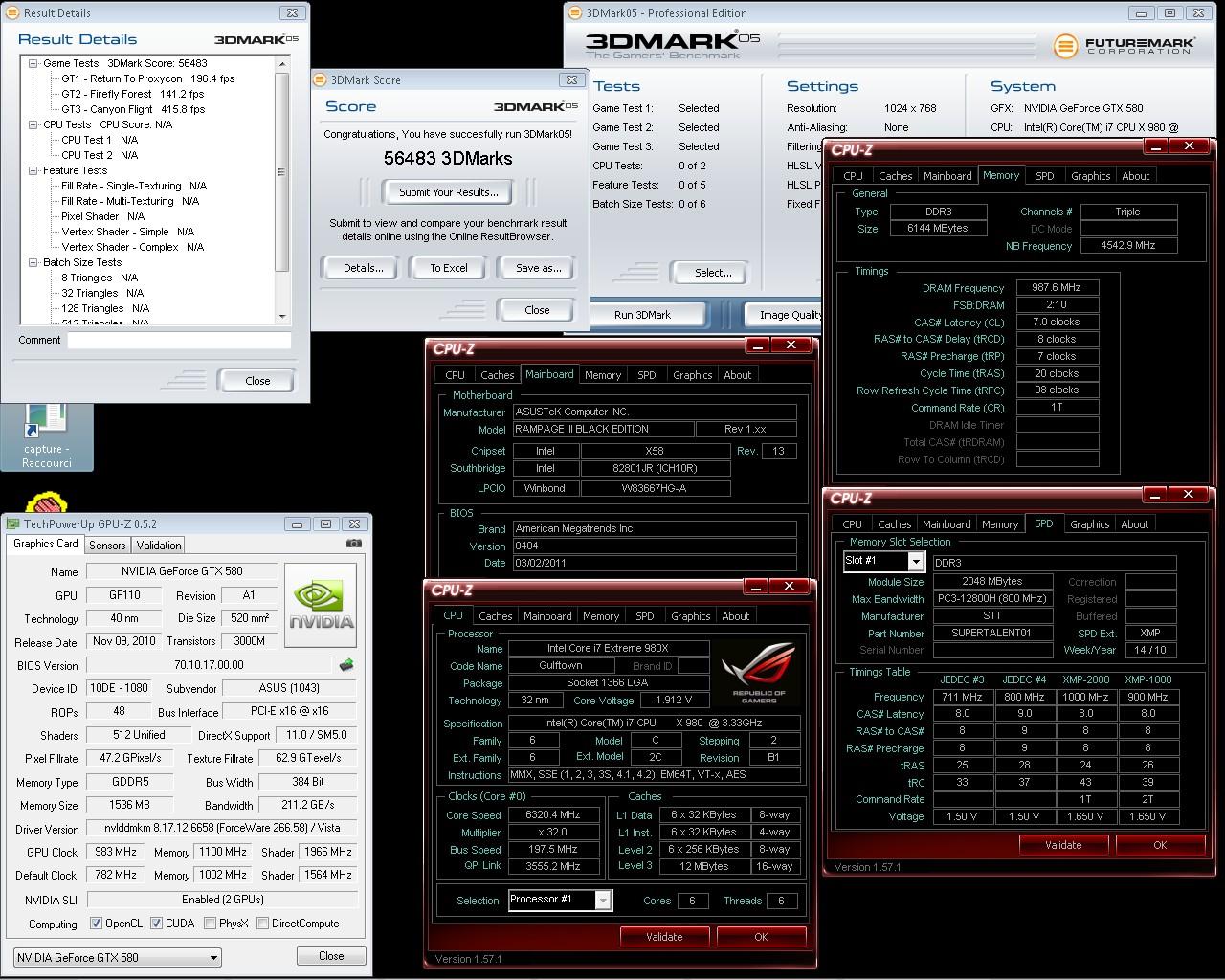Image resolution: width=1225 pixels, height=980 pixels.
Task: Click Validate in the CPU-Z processor window
Action: coord(664,937)
